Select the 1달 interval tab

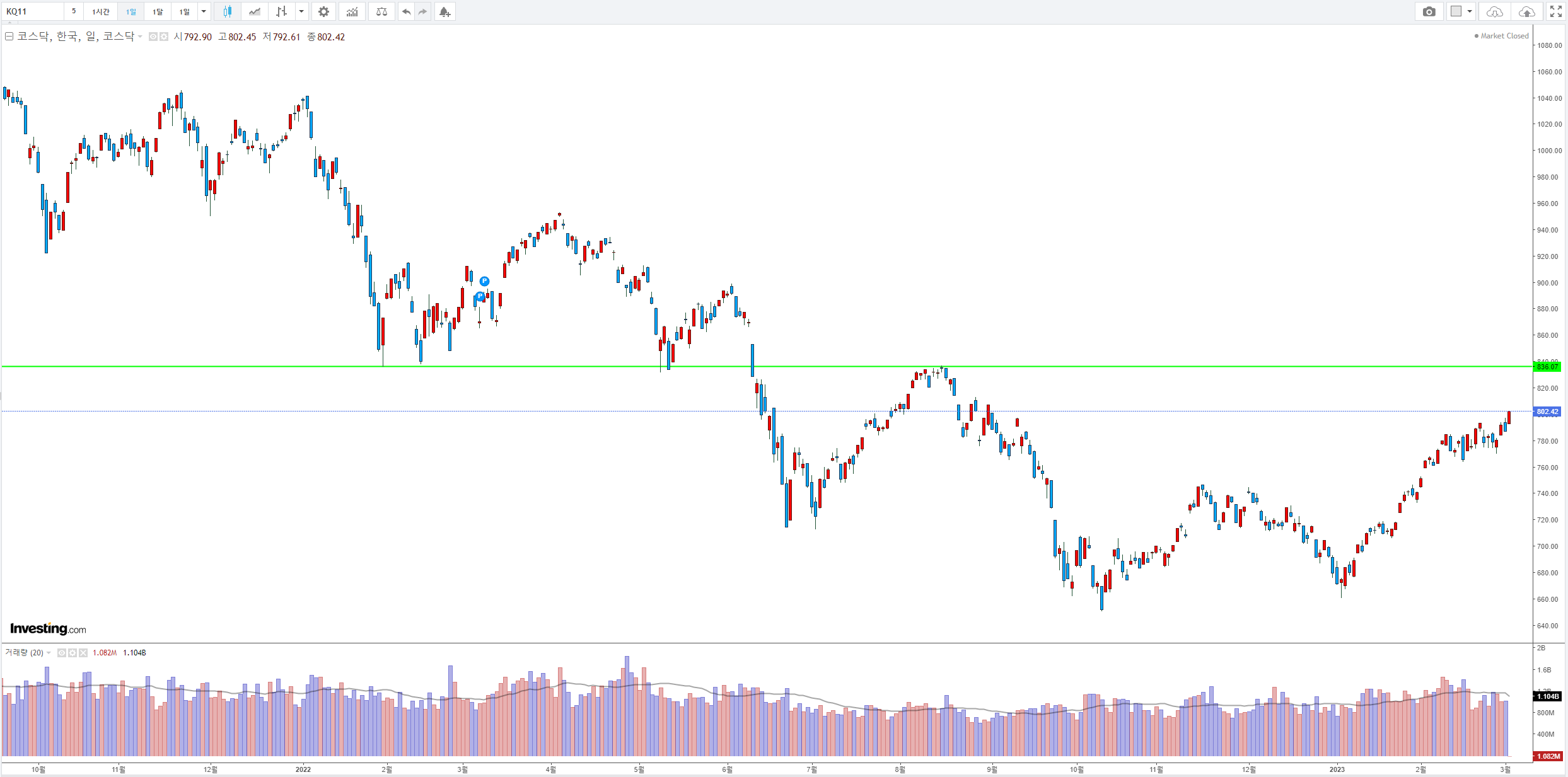click(x=158, y=11)
